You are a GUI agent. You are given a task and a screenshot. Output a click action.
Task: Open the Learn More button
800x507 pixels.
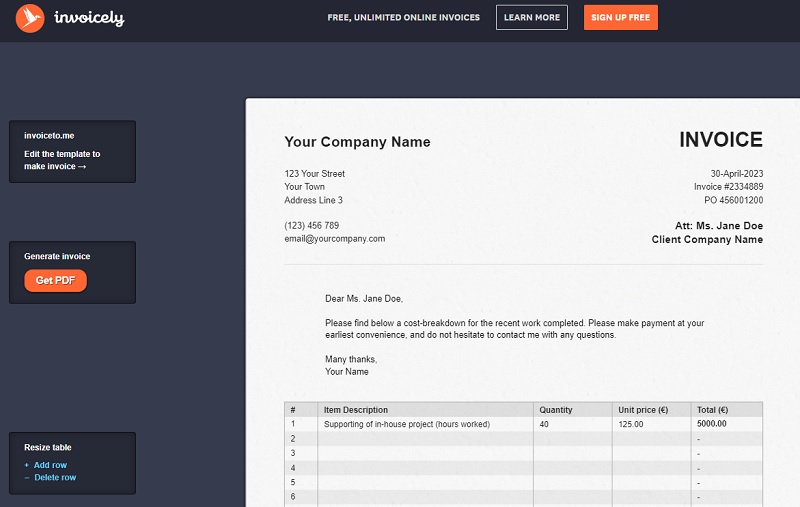point(532,17)
